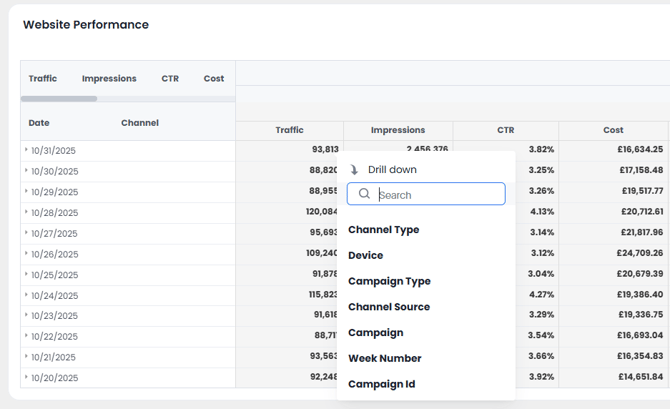Select Channel Type drill down option
This screenshot has height=409, width=670.
(x=383, y=230)
